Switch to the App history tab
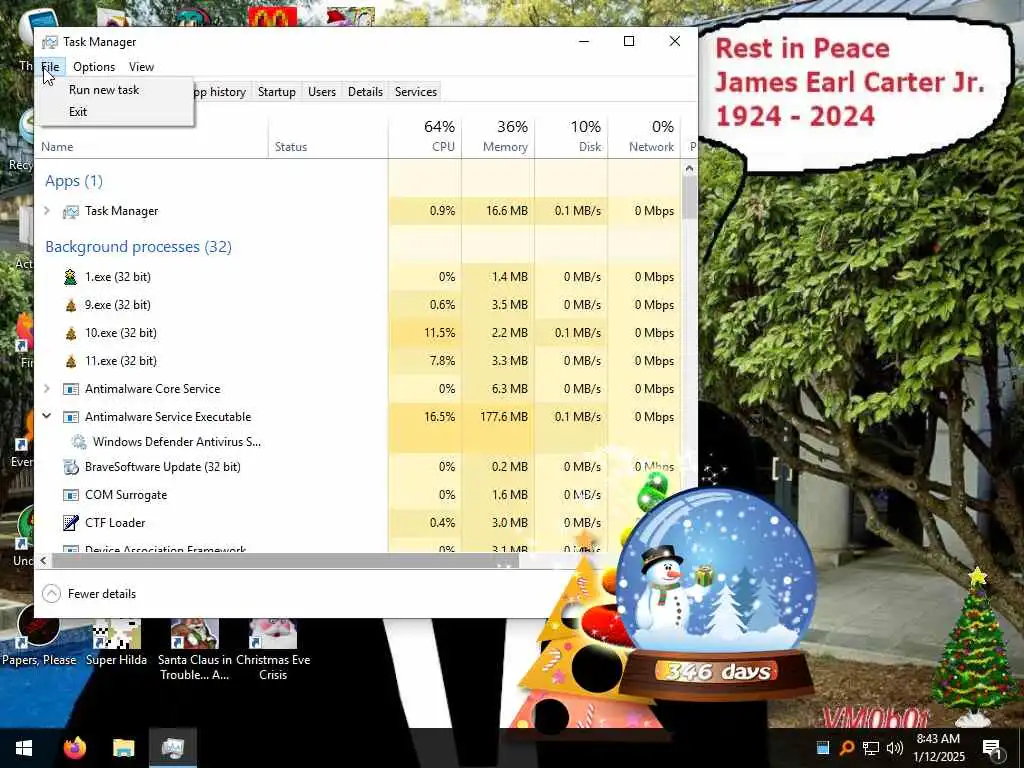This screenshot has height=768, width=1024. point(220,92)
